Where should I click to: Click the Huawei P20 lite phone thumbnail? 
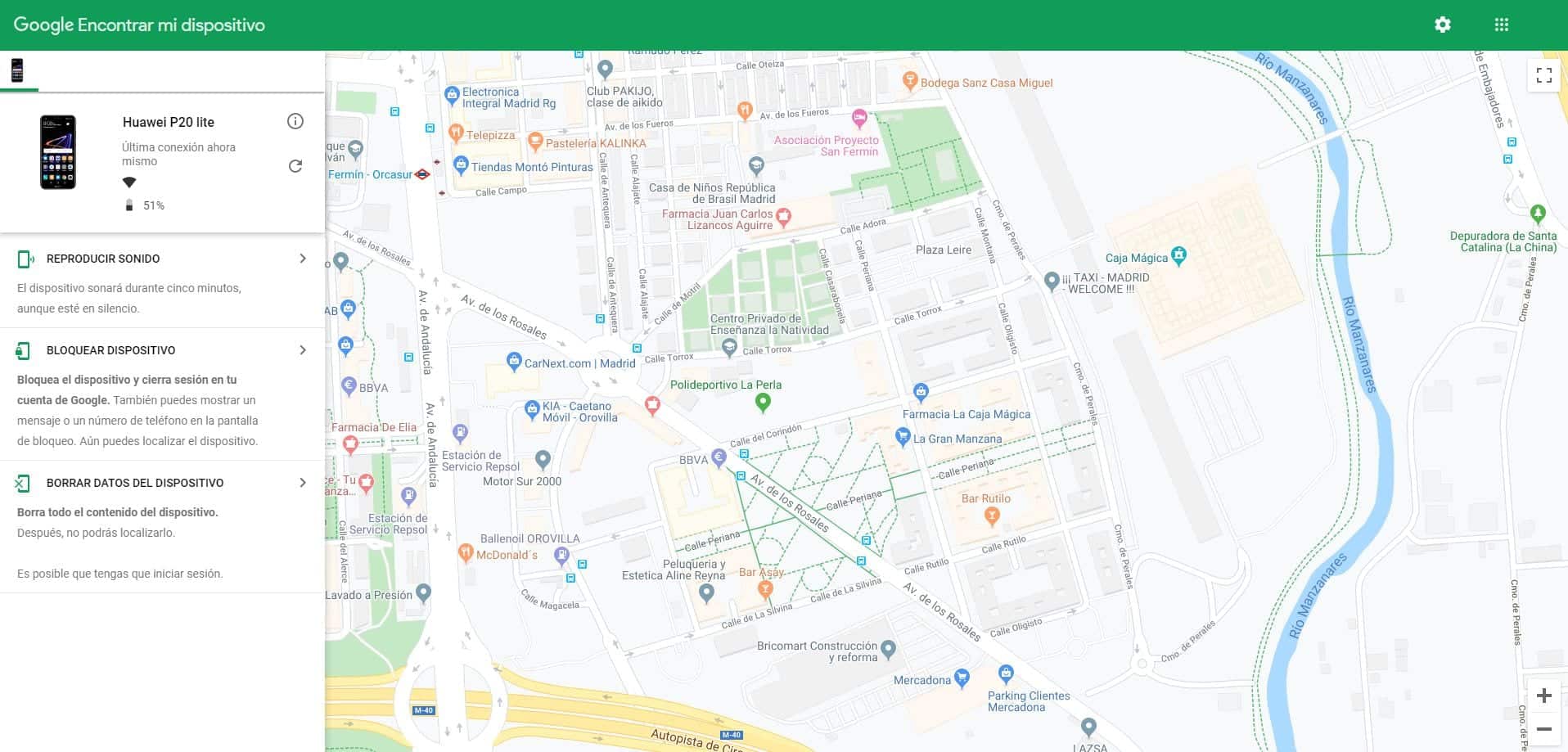click(58, 152)
